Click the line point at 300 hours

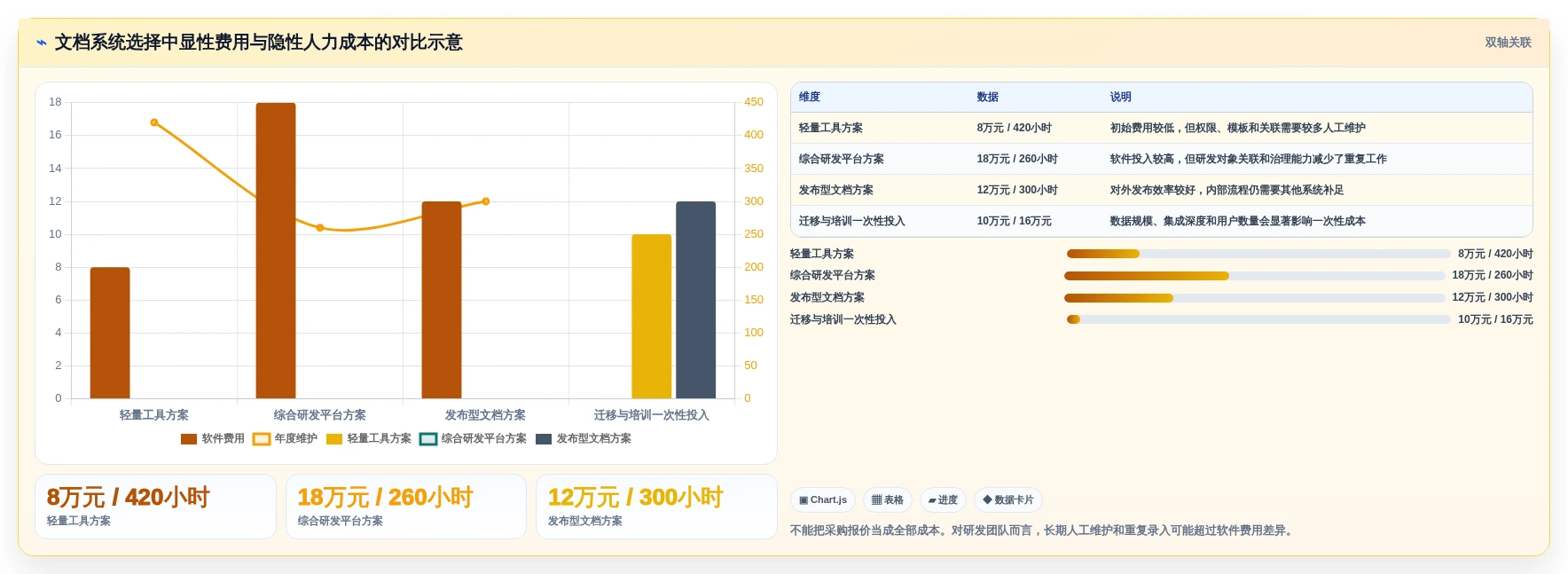[x=486, y=201]
